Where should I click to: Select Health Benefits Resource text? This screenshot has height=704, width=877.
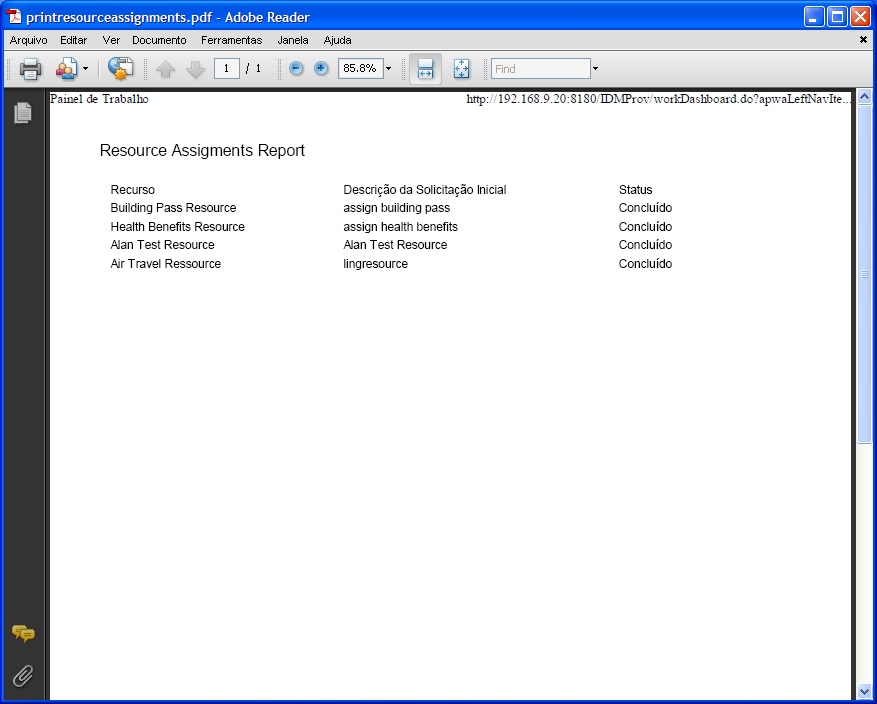[x=177, y=227]
